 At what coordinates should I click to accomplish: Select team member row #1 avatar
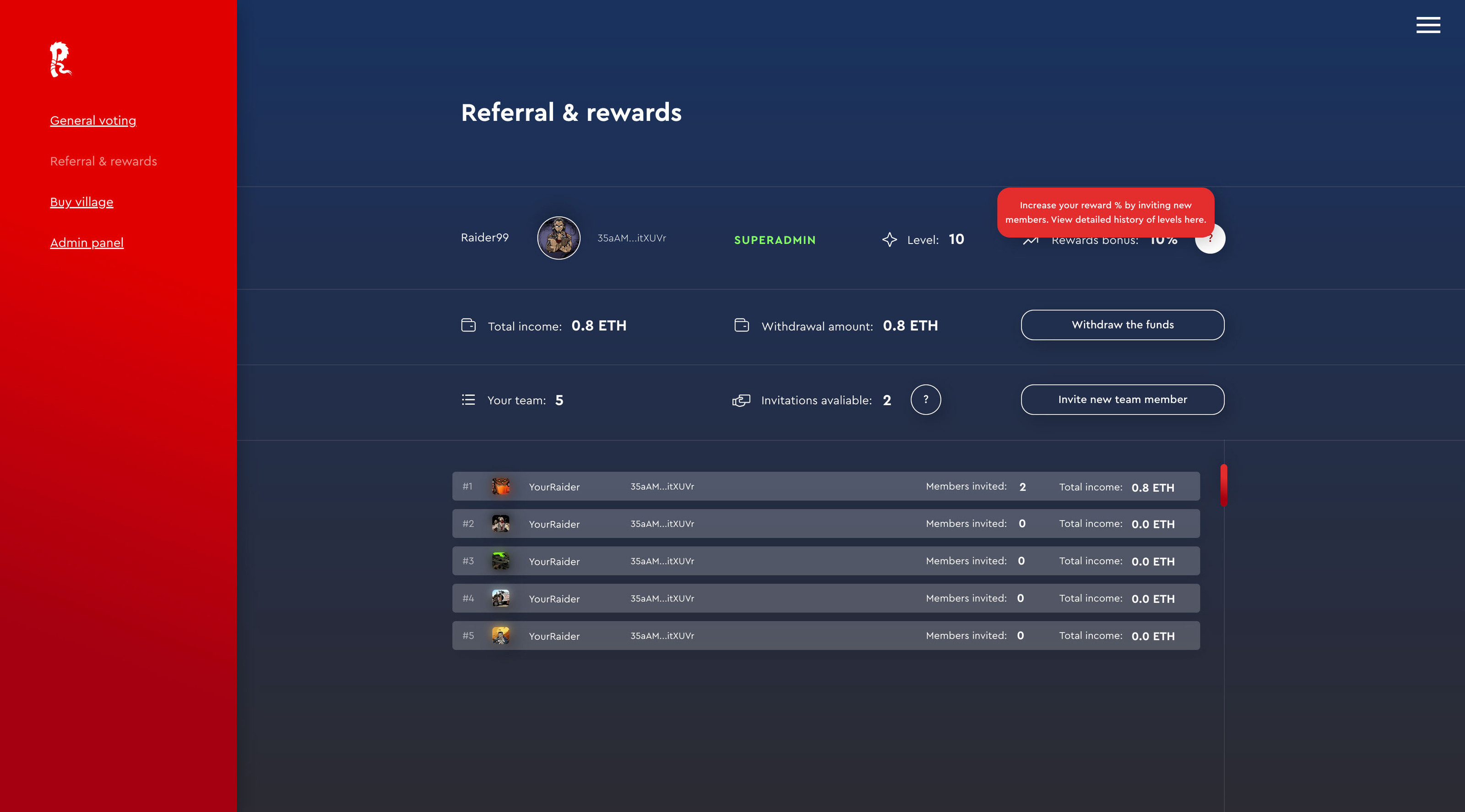500,486
